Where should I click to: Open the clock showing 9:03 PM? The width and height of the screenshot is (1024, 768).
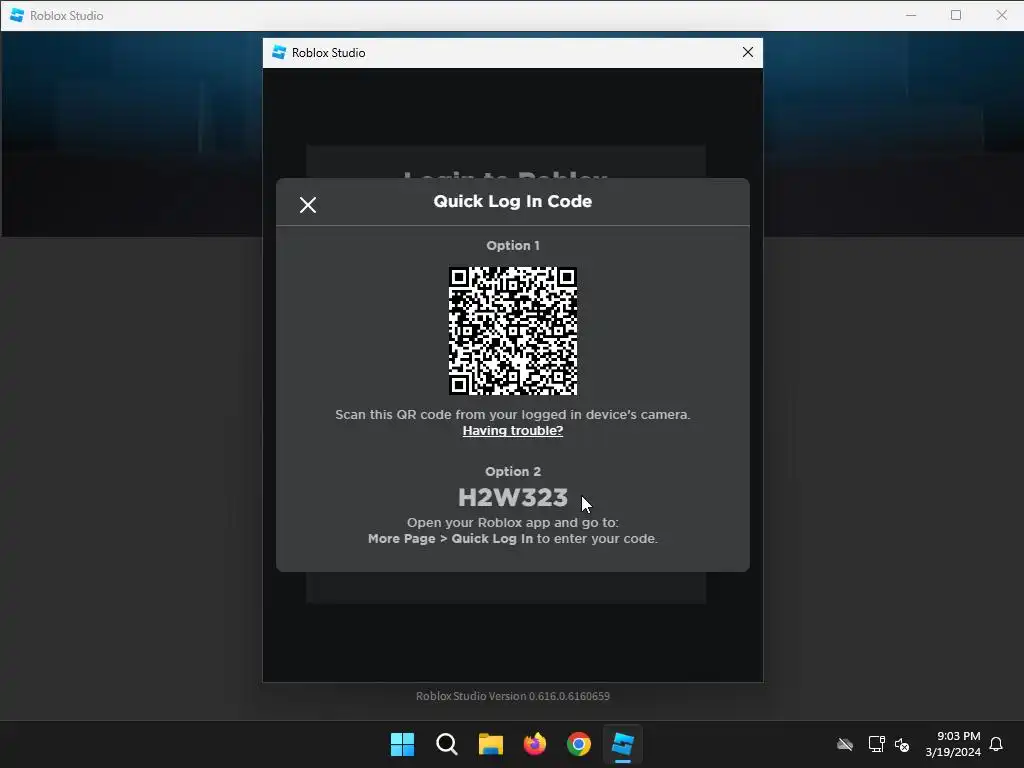[x=953, y=744]
